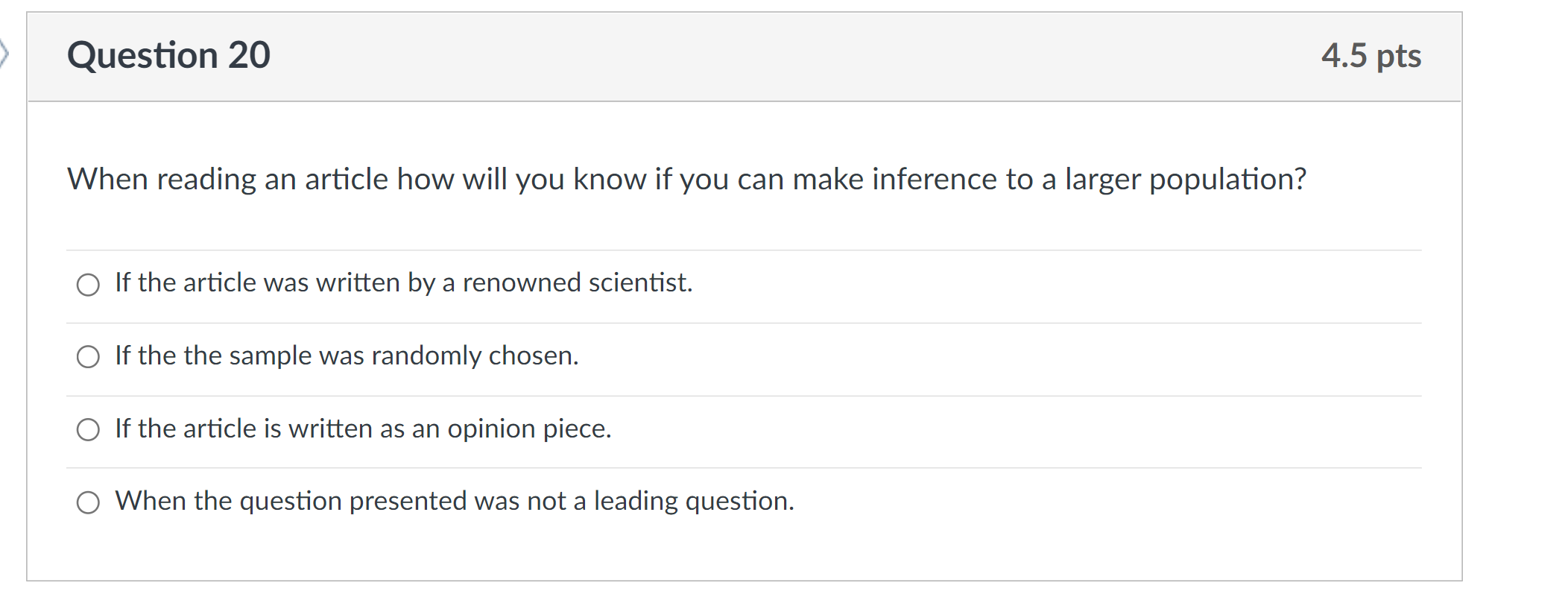The height and width of the screenshot is (597, 1568).
Task: Click the question prompt about inference
Action: [x=686, y=180]
